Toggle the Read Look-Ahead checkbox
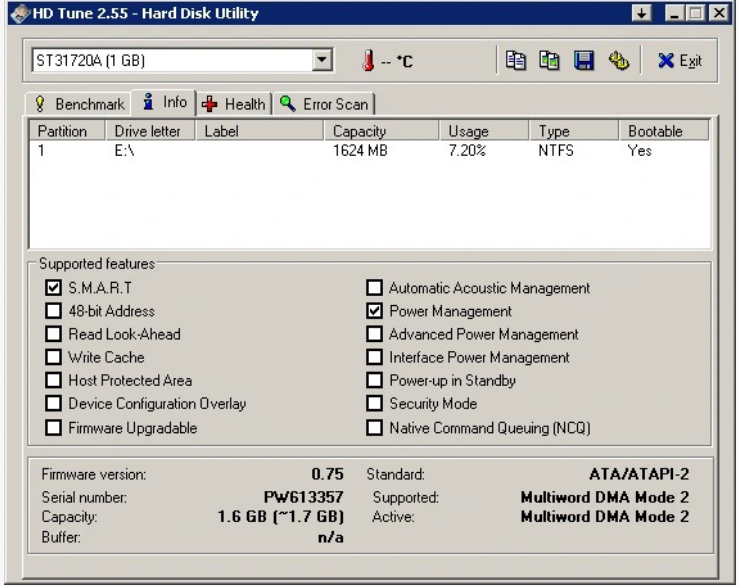 [53, 334]
